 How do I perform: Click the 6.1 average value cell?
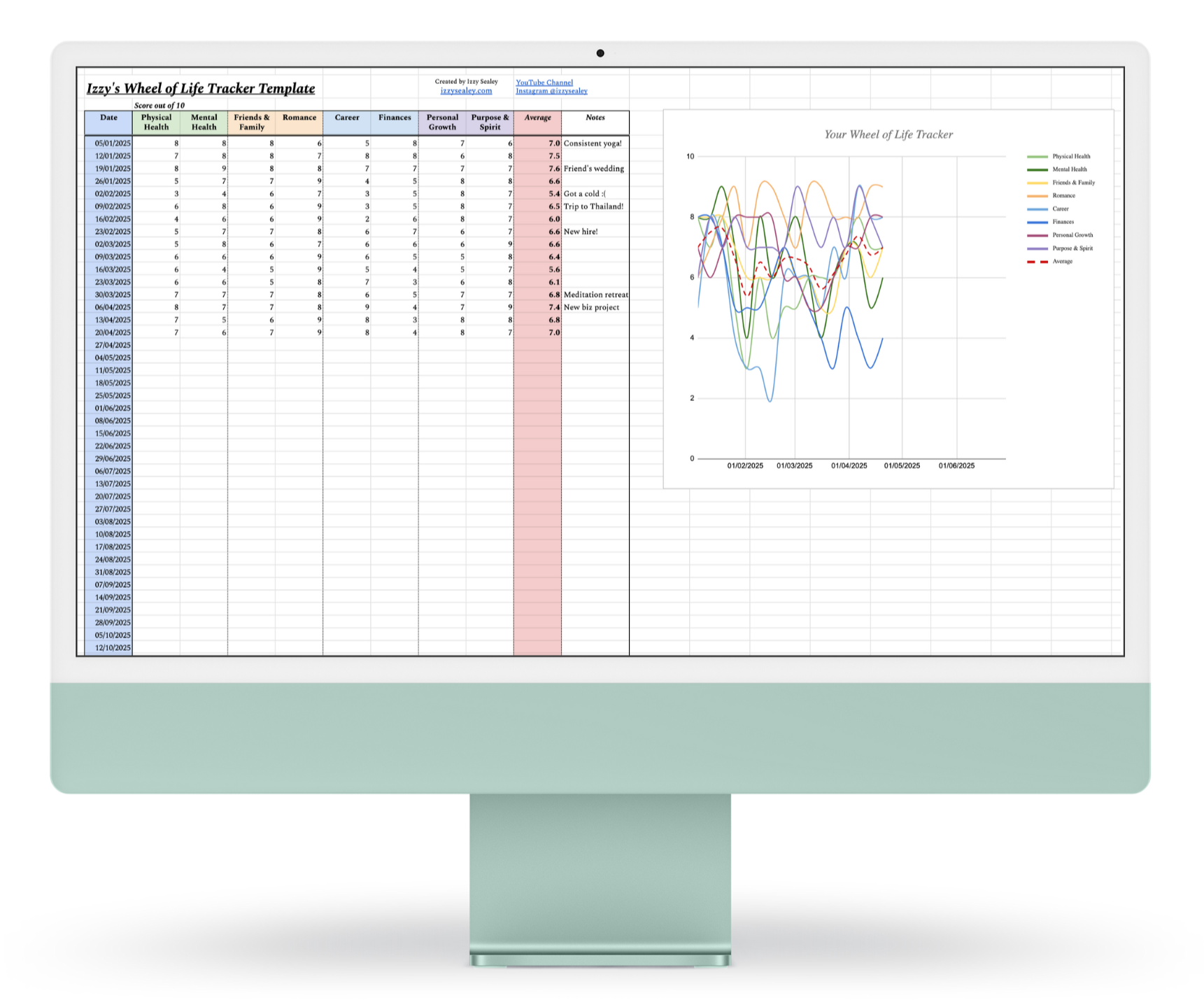tap(537, 282)
